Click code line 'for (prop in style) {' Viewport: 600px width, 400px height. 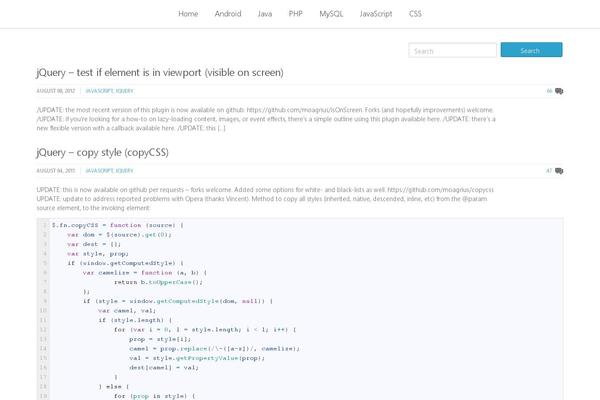[155, 396]
